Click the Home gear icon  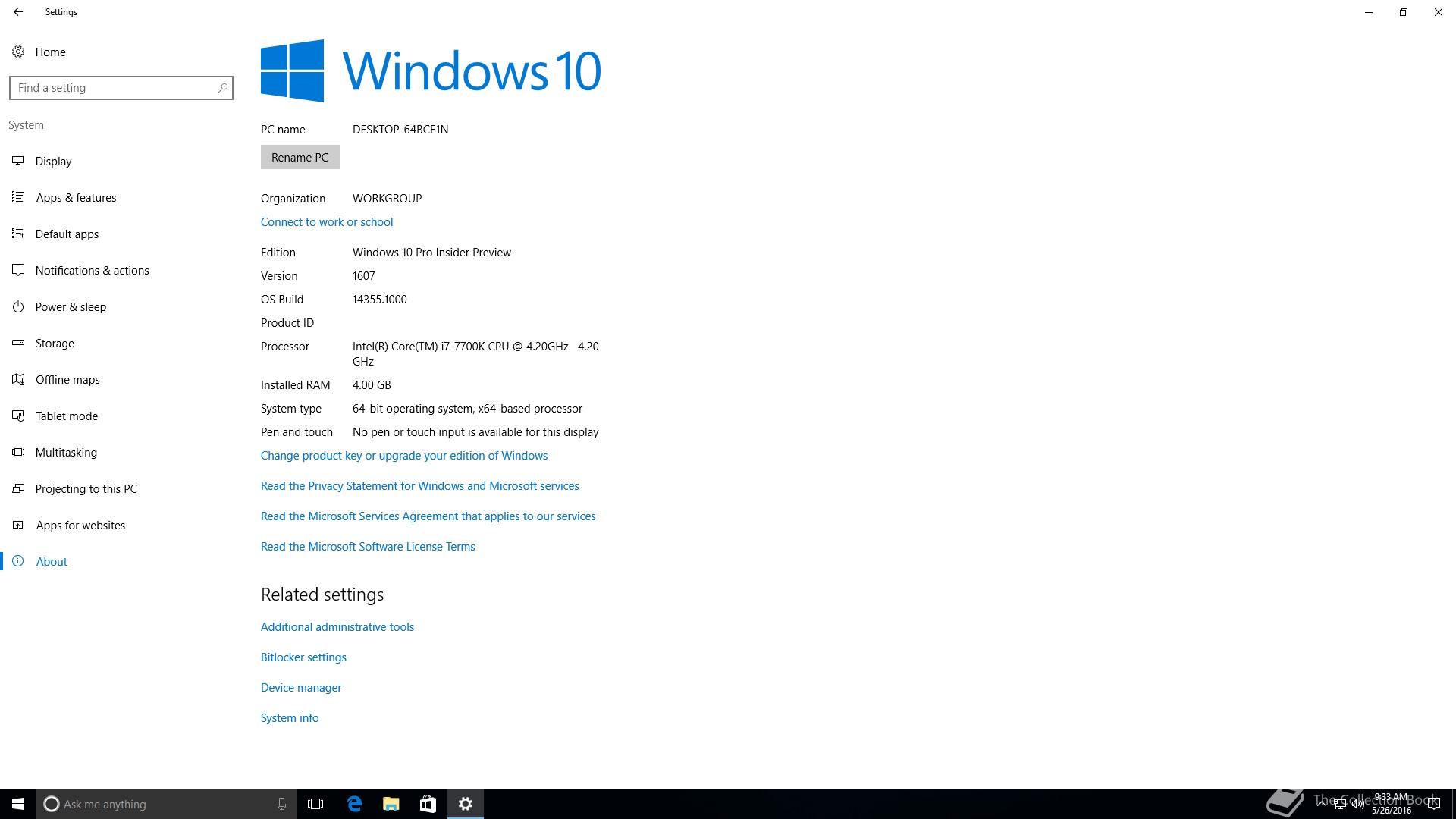[18, 52]
